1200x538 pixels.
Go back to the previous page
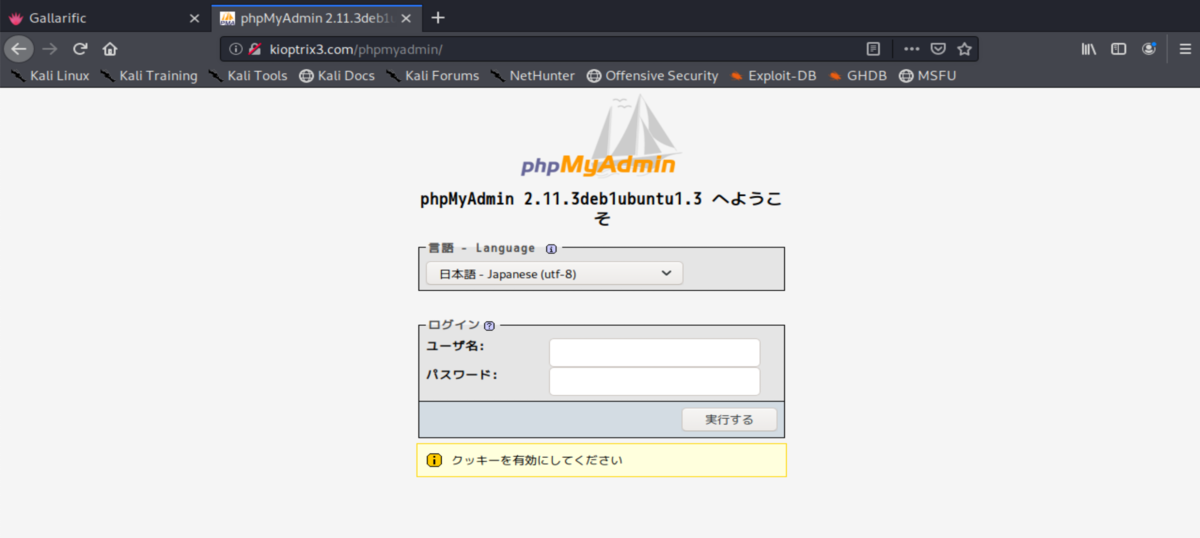19,48
